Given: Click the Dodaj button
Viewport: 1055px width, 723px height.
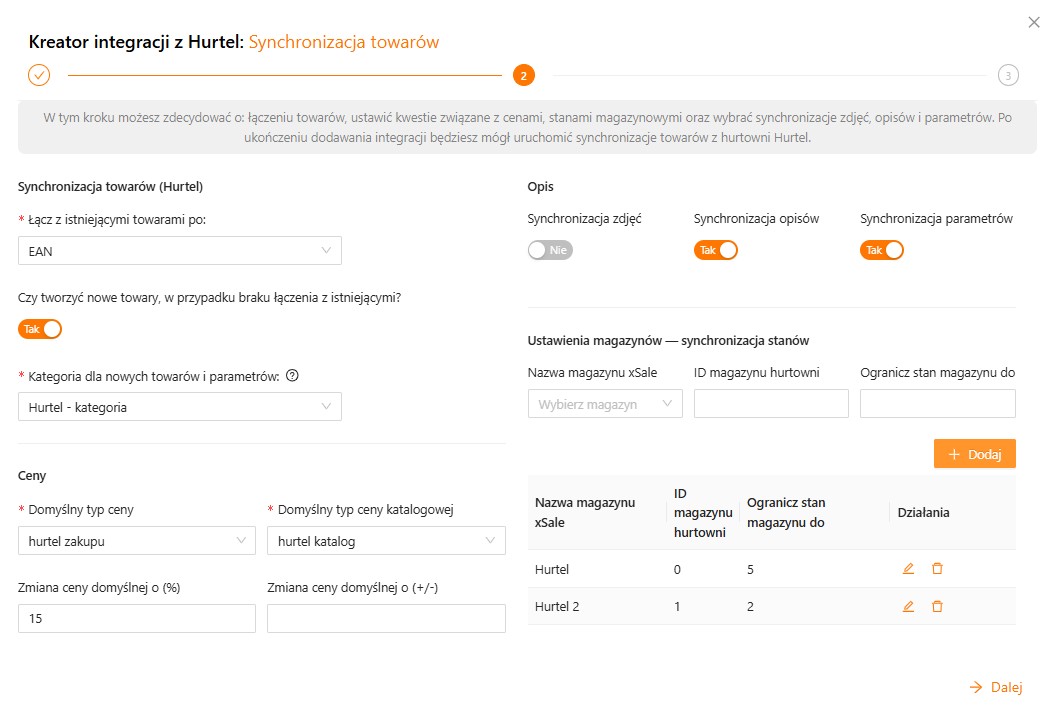Looking at the screenshot, I should click(974, 454).
